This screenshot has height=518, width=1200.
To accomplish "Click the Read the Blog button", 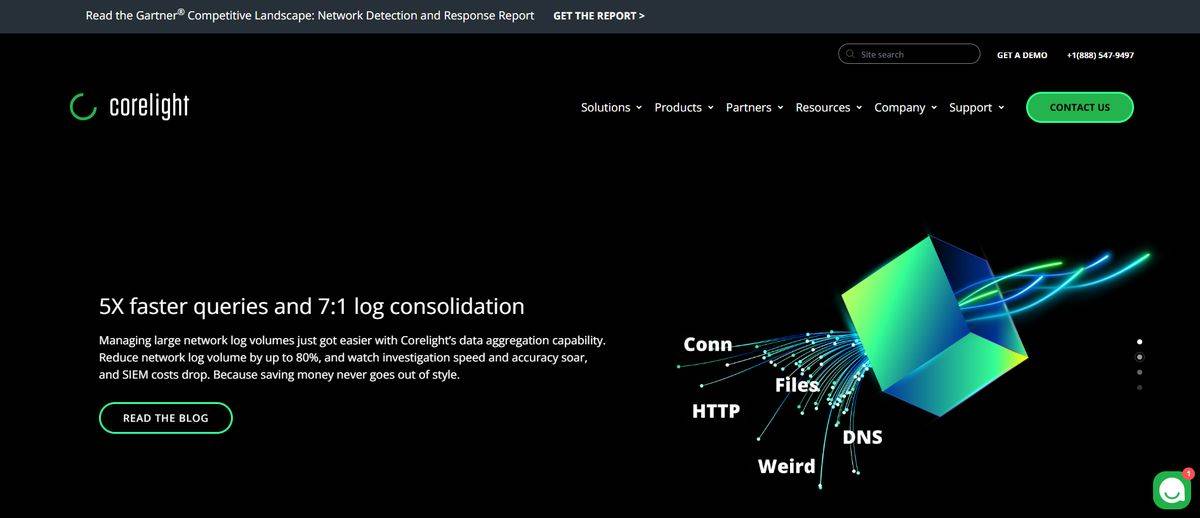I will tap(165, 418).
